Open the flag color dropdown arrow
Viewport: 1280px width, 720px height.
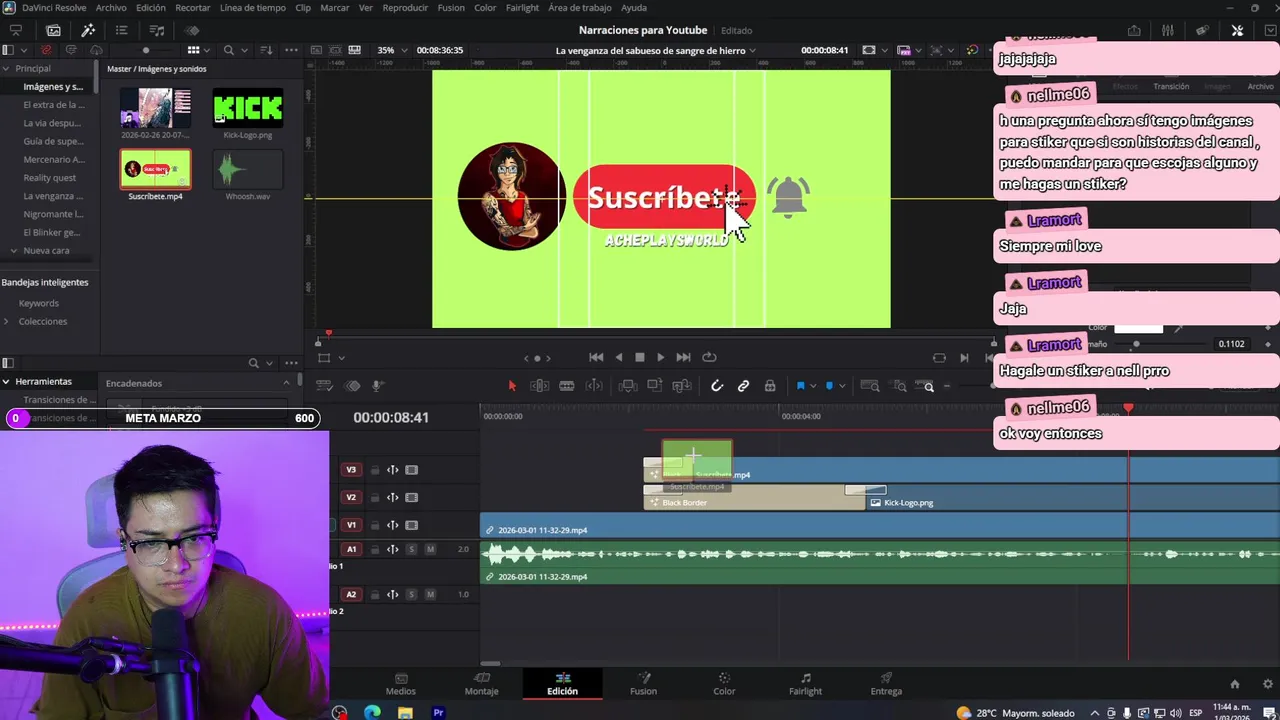(812, 386)
